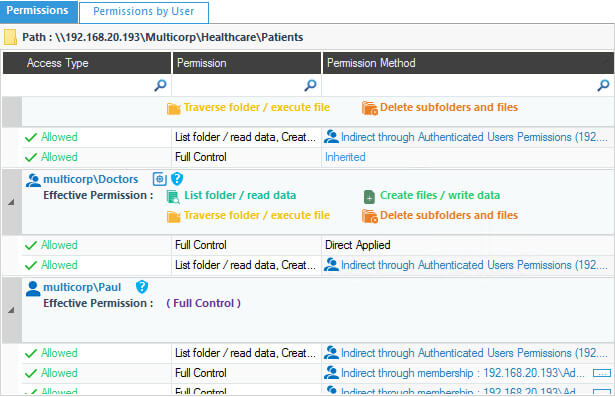Viewport: 615px width, 397px height.
Task: Click Doctors' List folder / read data icon
Action: 173,196
